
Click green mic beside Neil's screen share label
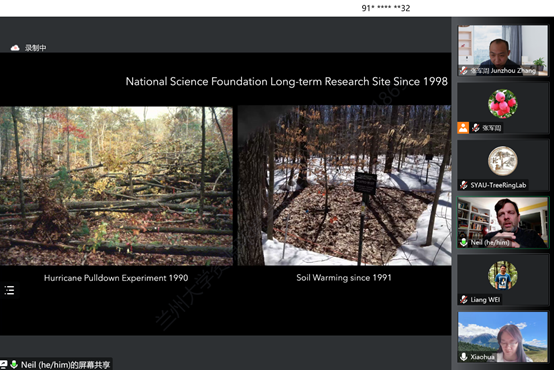click(14, 364)
